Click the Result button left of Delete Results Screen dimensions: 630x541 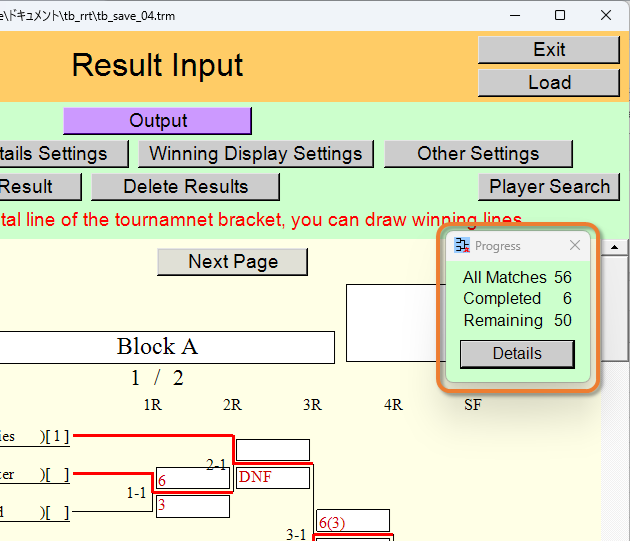coord(41,187)
